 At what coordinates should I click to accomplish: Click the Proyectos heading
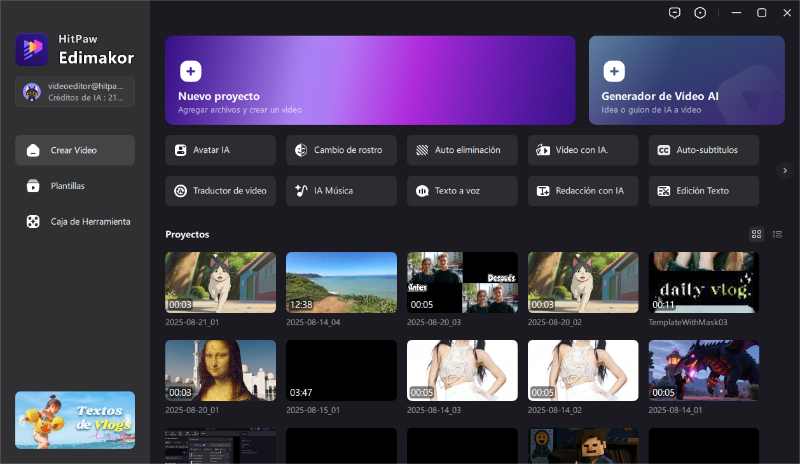[187, 234]
